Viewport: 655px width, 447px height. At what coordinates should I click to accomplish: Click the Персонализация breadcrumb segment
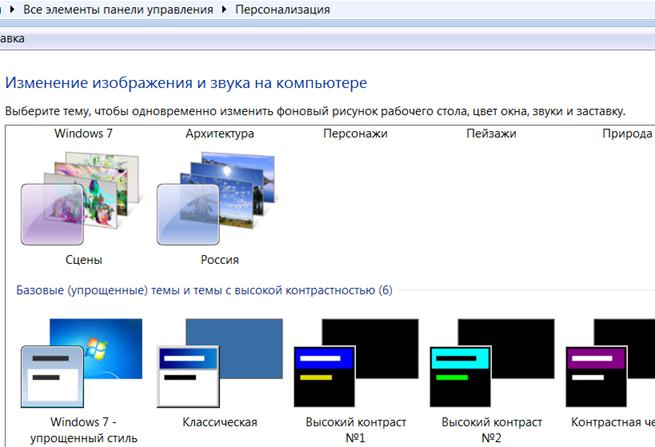[282, 9]
